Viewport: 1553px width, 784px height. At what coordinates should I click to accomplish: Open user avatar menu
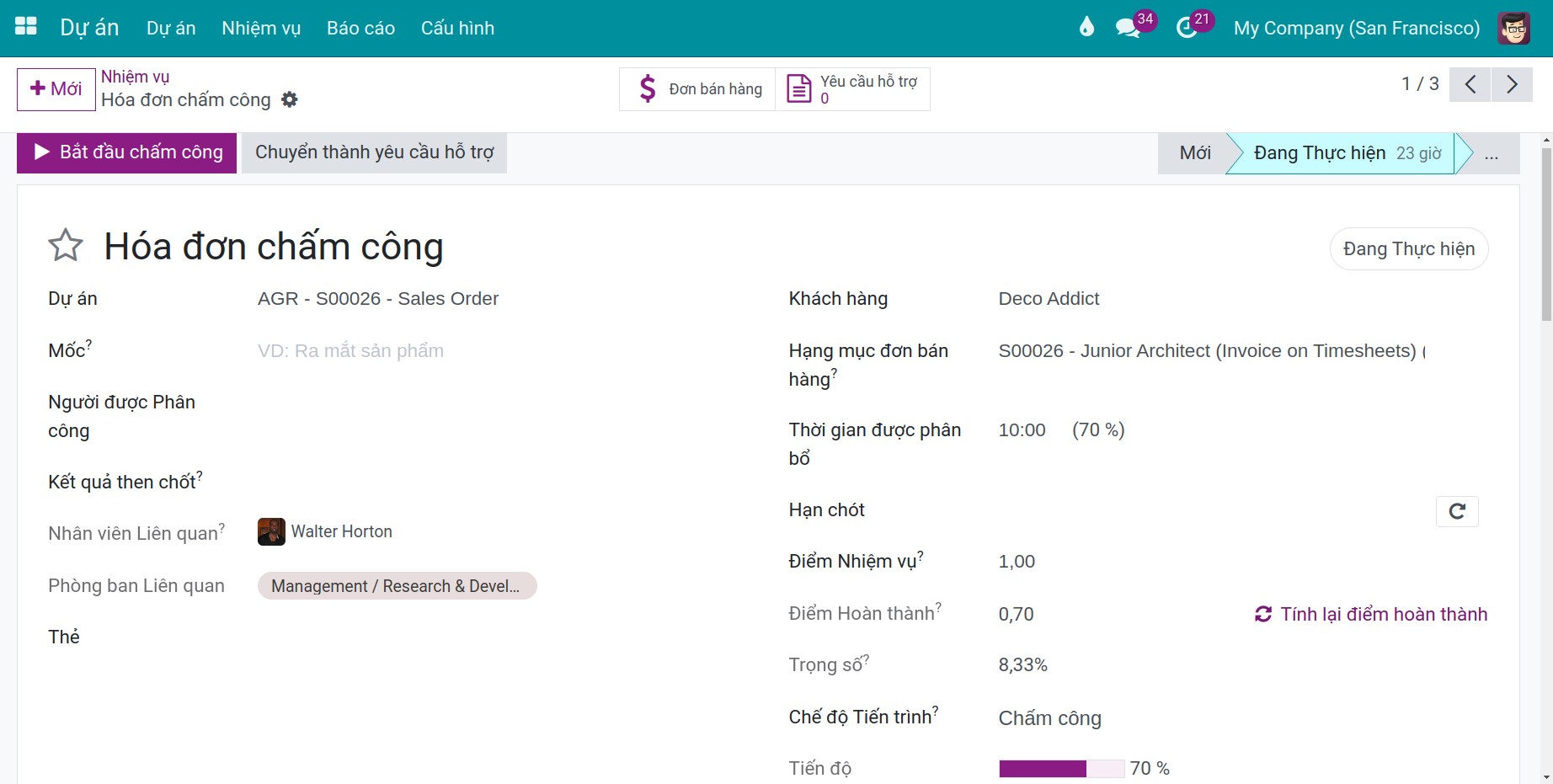click(x=1513, y=28)
